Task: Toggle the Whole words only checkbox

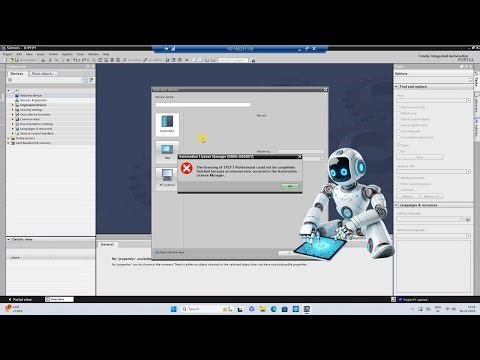Action: pos(398,107)
